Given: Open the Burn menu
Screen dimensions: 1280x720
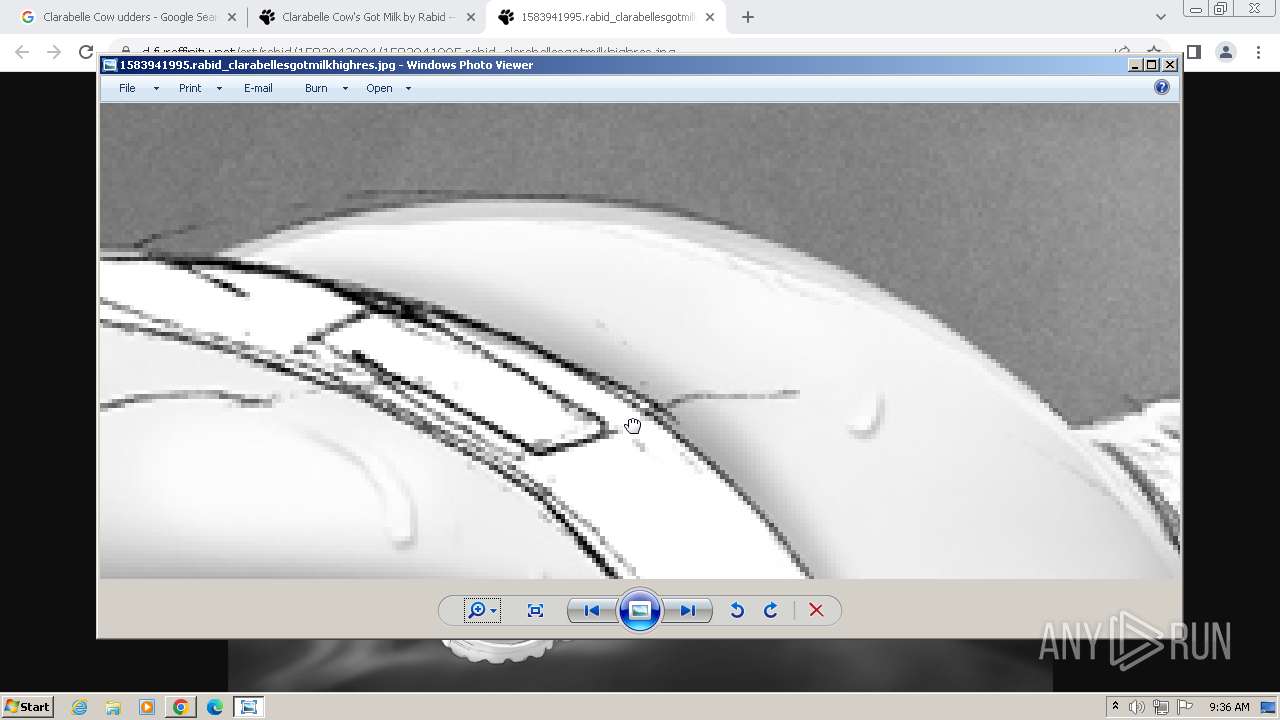Looking at the screenshot, I should [x=316, y=88].
